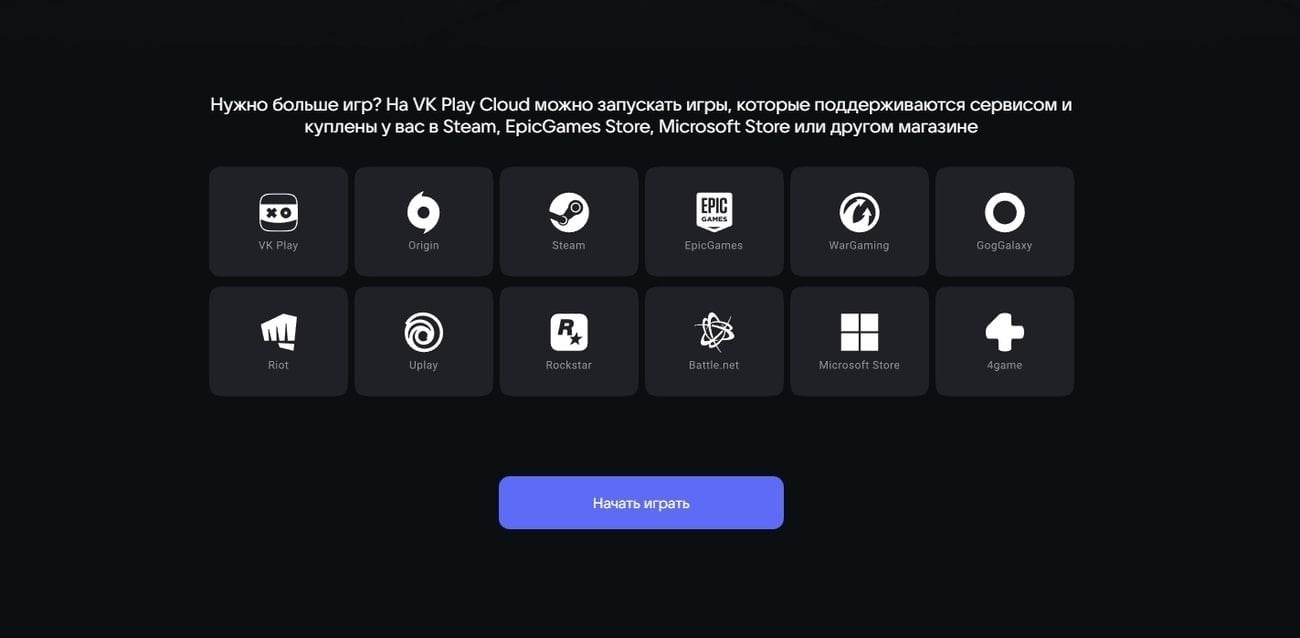
Task: Click the Riot fist icon
Action: 278,332
